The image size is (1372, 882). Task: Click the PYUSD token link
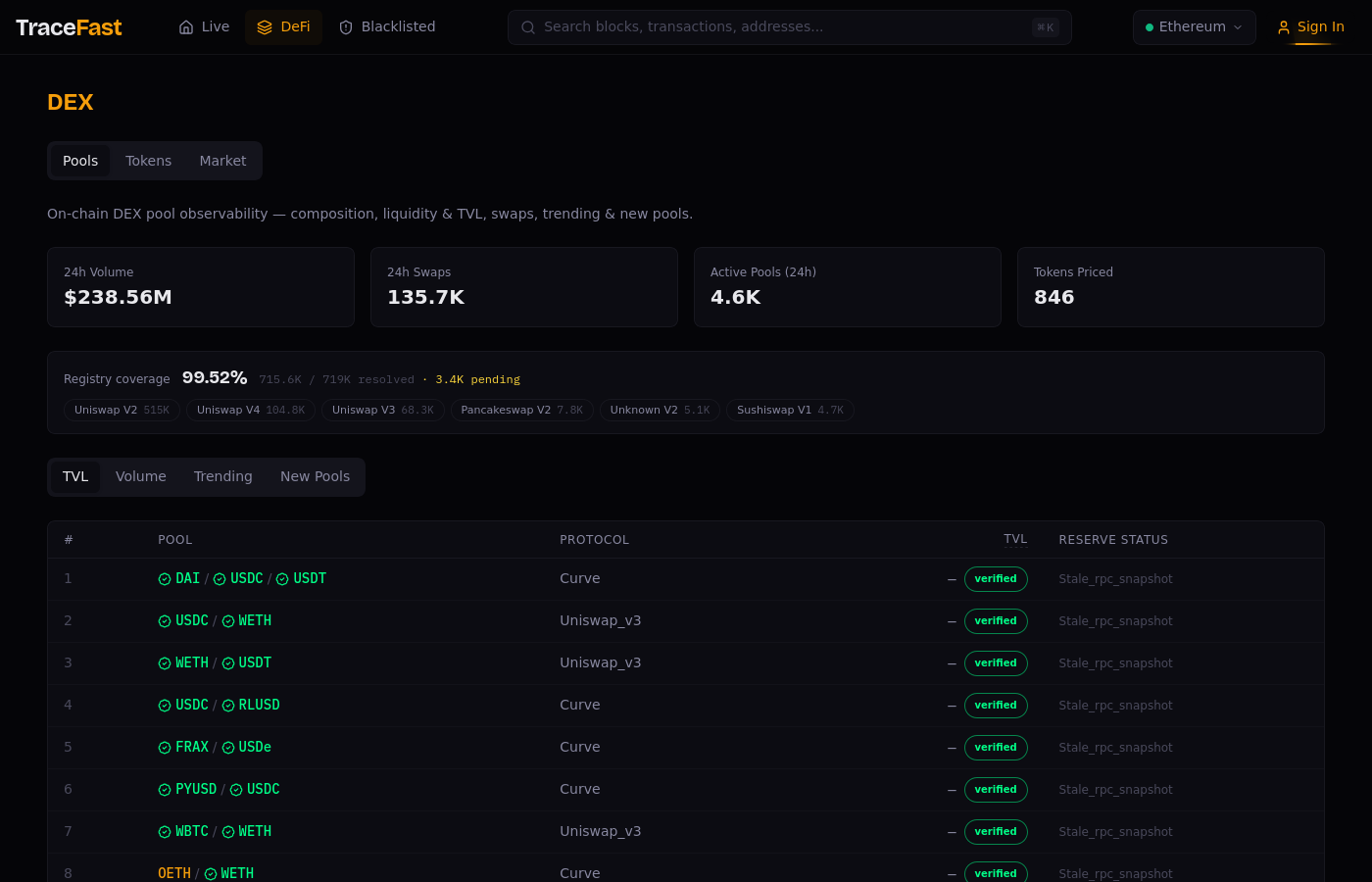(196, 790)
